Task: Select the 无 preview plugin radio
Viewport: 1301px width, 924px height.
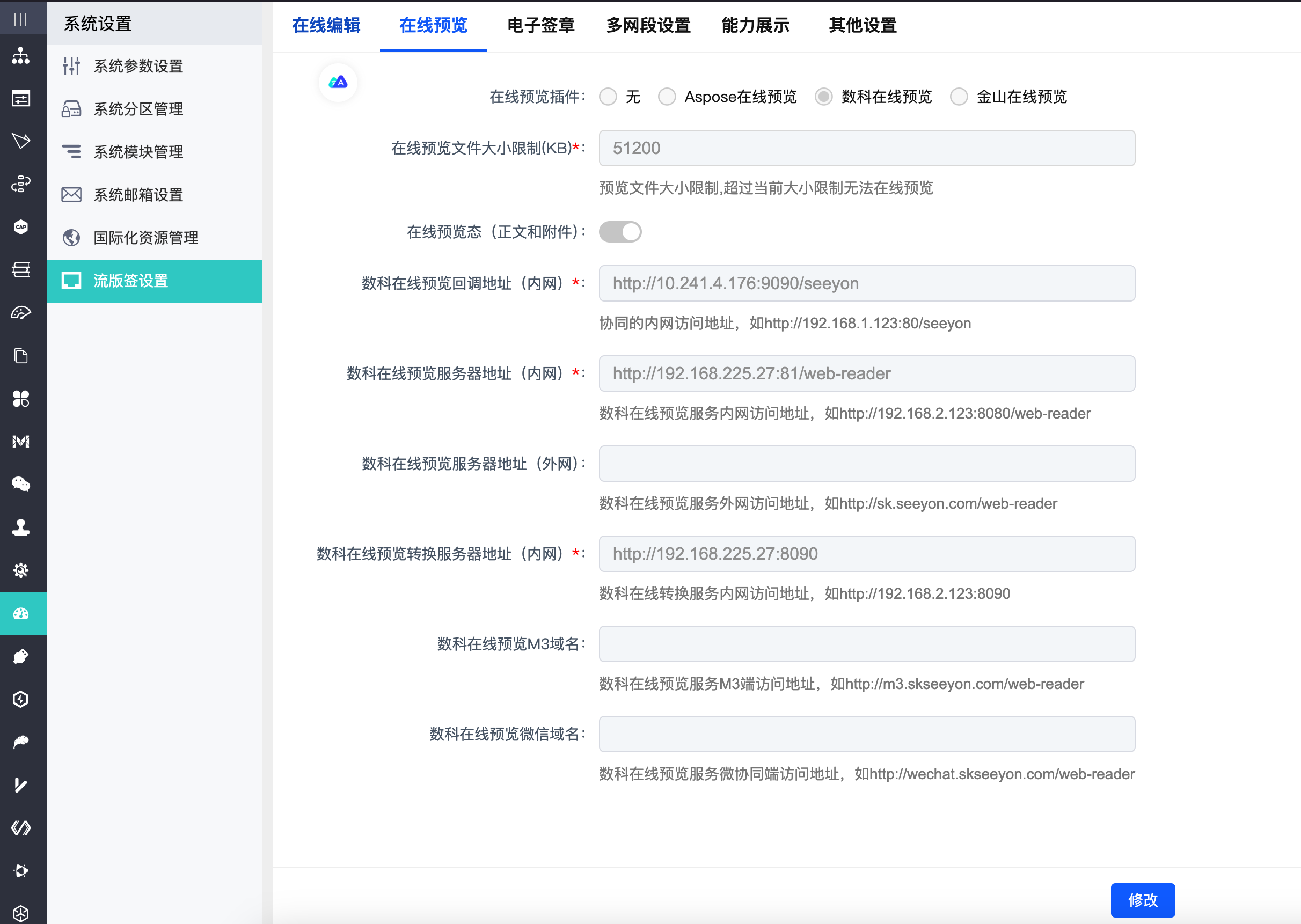Action: [608, 97]
